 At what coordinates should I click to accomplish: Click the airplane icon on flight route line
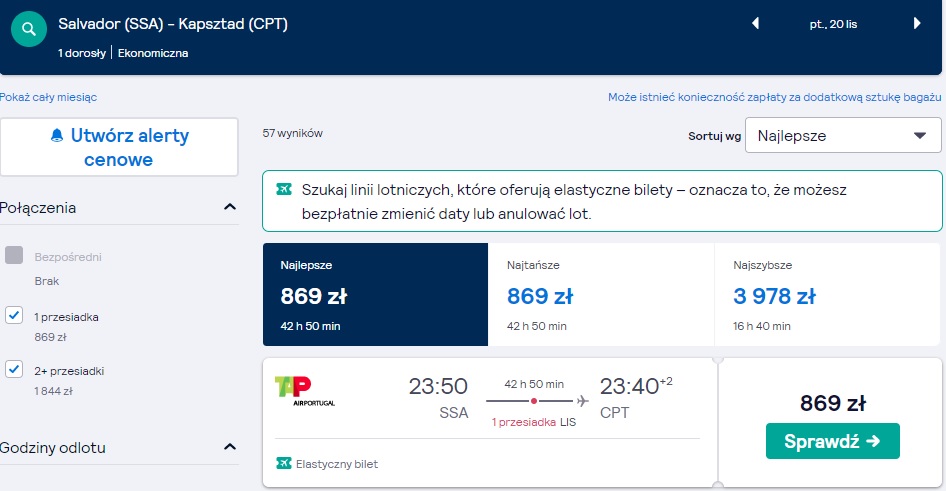point(582,401)
